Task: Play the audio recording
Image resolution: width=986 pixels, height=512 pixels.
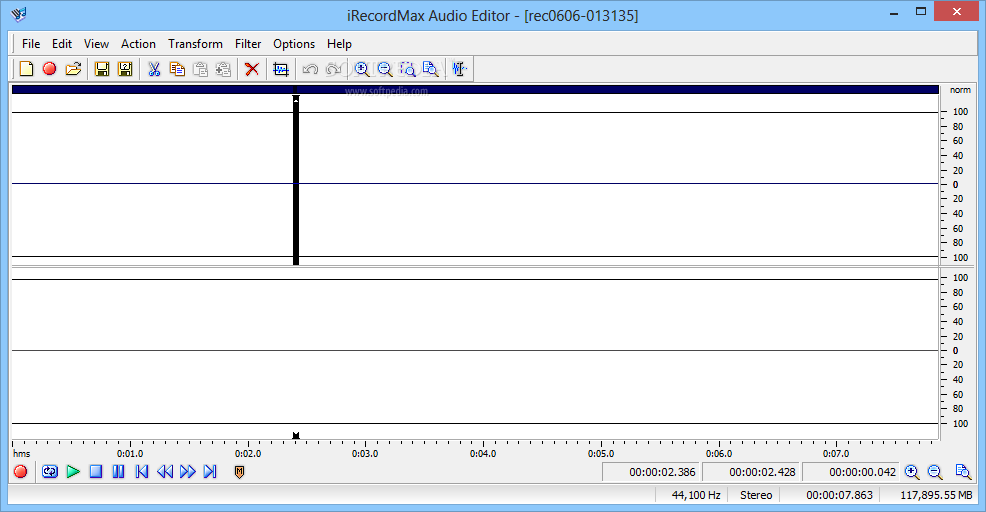Action: (73, 471)
